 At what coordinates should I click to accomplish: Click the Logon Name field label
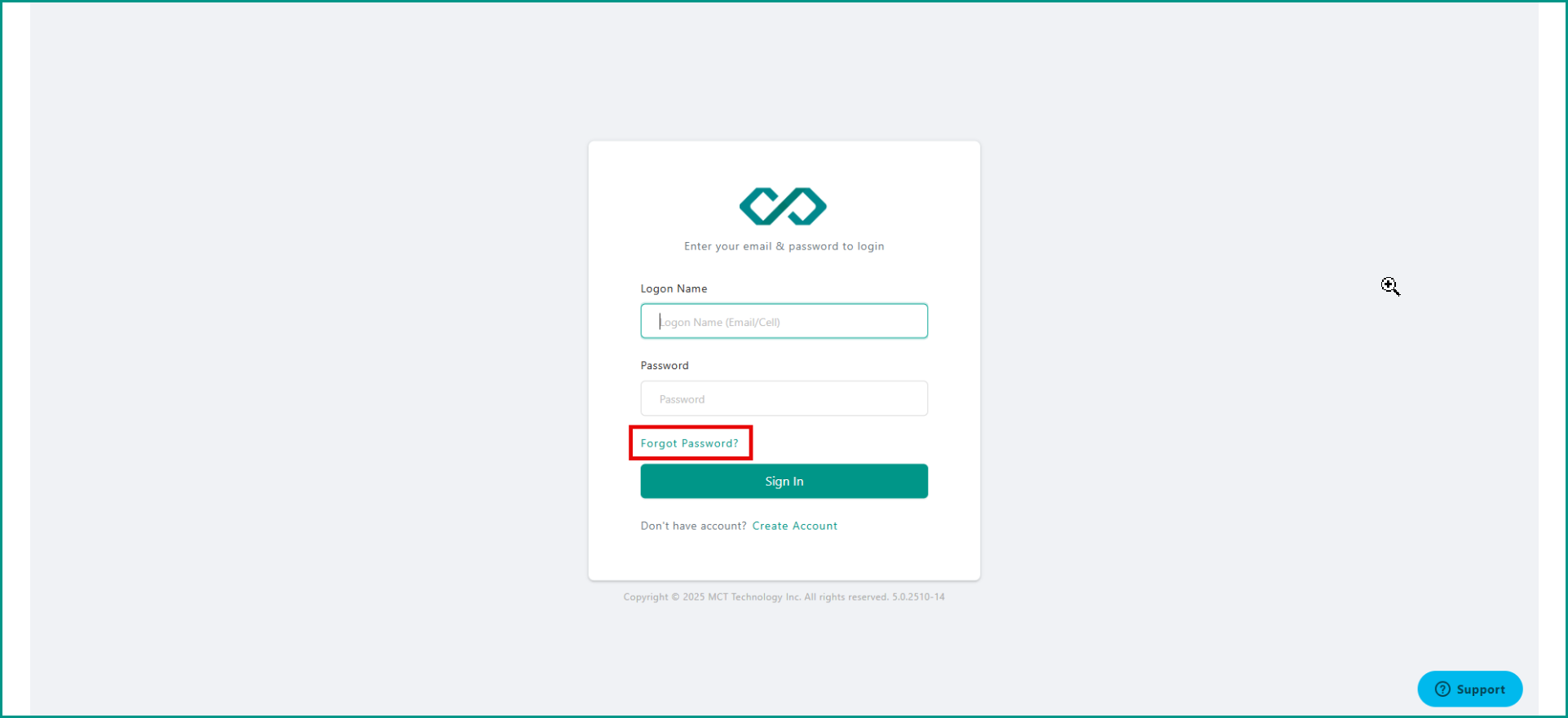point(674,289)
